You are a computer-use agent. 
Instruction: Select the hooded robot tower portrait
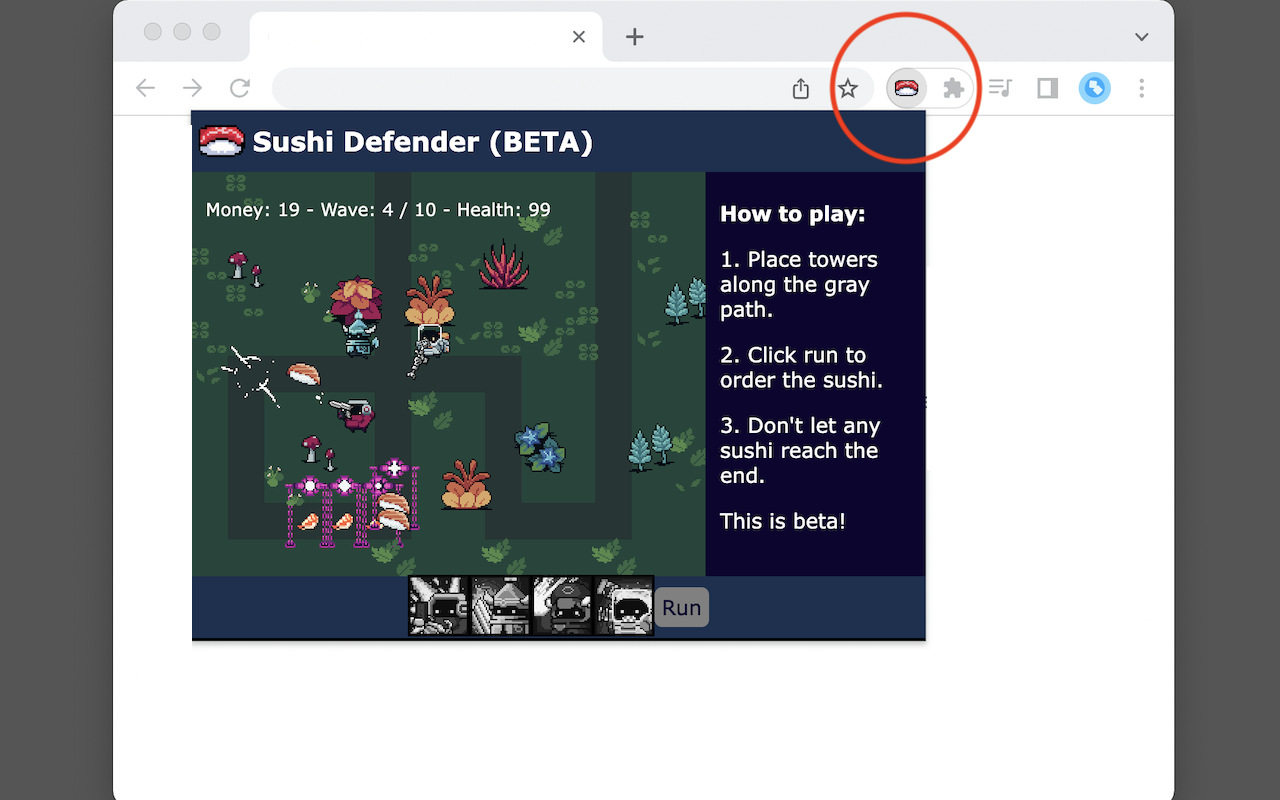(623, 606)
